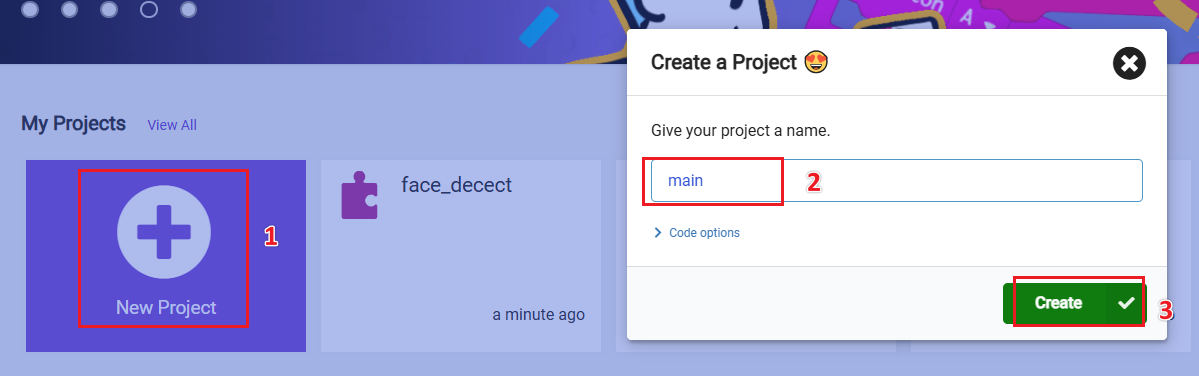The image size is (1199, 376).
Task: Click the My Projects heading
Action: (x=73, y=123)
